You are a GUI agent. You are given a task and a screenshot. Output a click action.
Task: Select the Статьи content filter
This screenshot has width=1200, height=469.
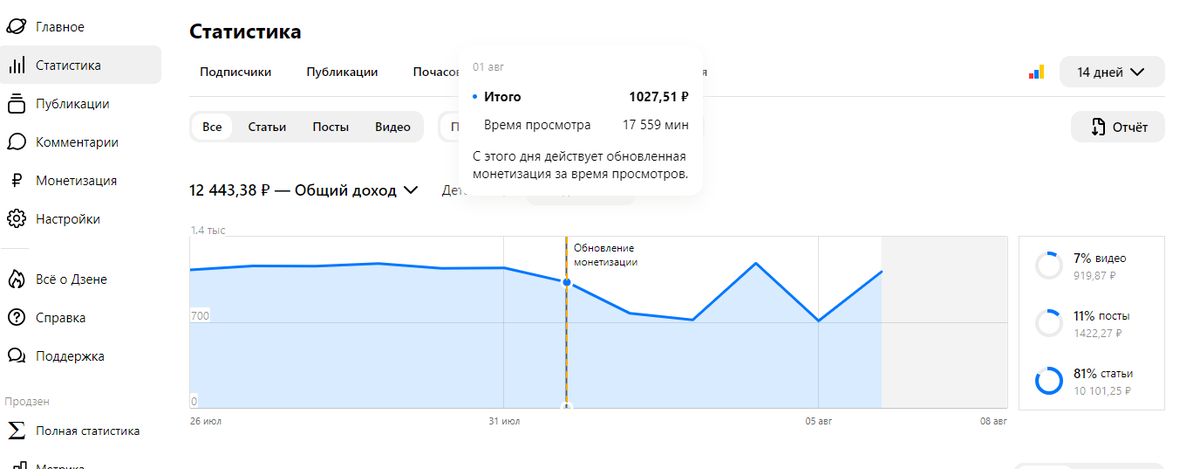coord(267,127)
